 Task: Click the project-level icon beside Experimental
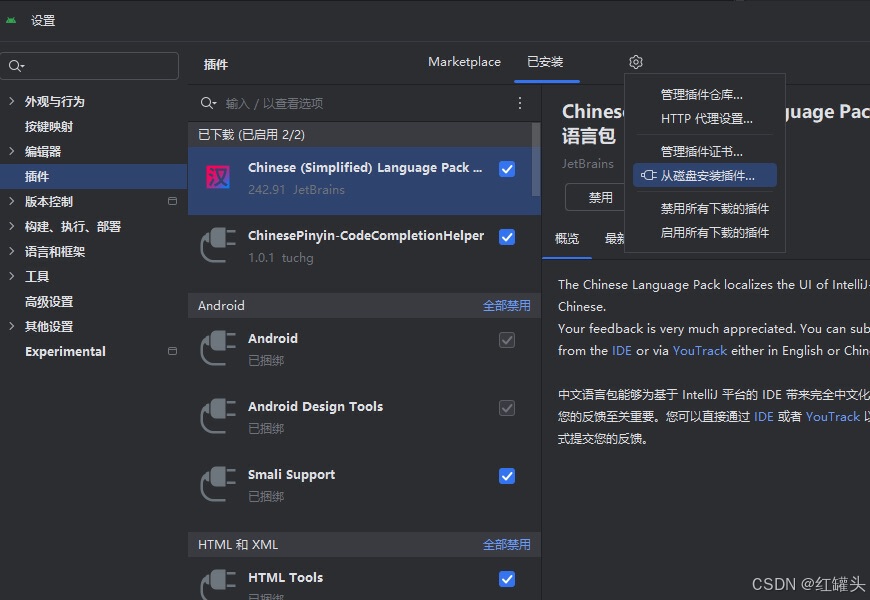[x=173, y=351]
